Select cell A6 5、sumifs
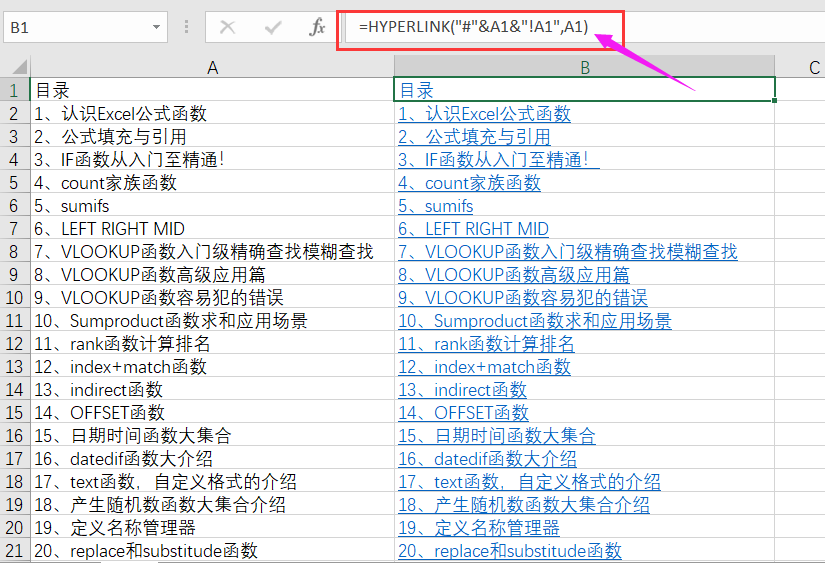Viewport: 825px width, 563px height. click(x=212, y=206)
